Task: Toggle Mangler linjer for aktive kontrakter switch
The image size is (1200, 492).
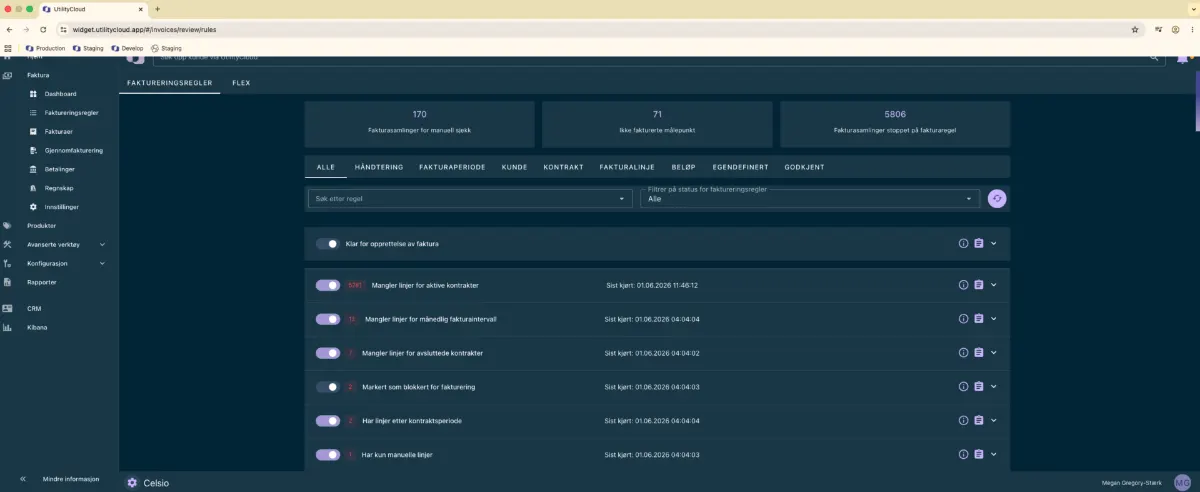Action: pos(328,285)
